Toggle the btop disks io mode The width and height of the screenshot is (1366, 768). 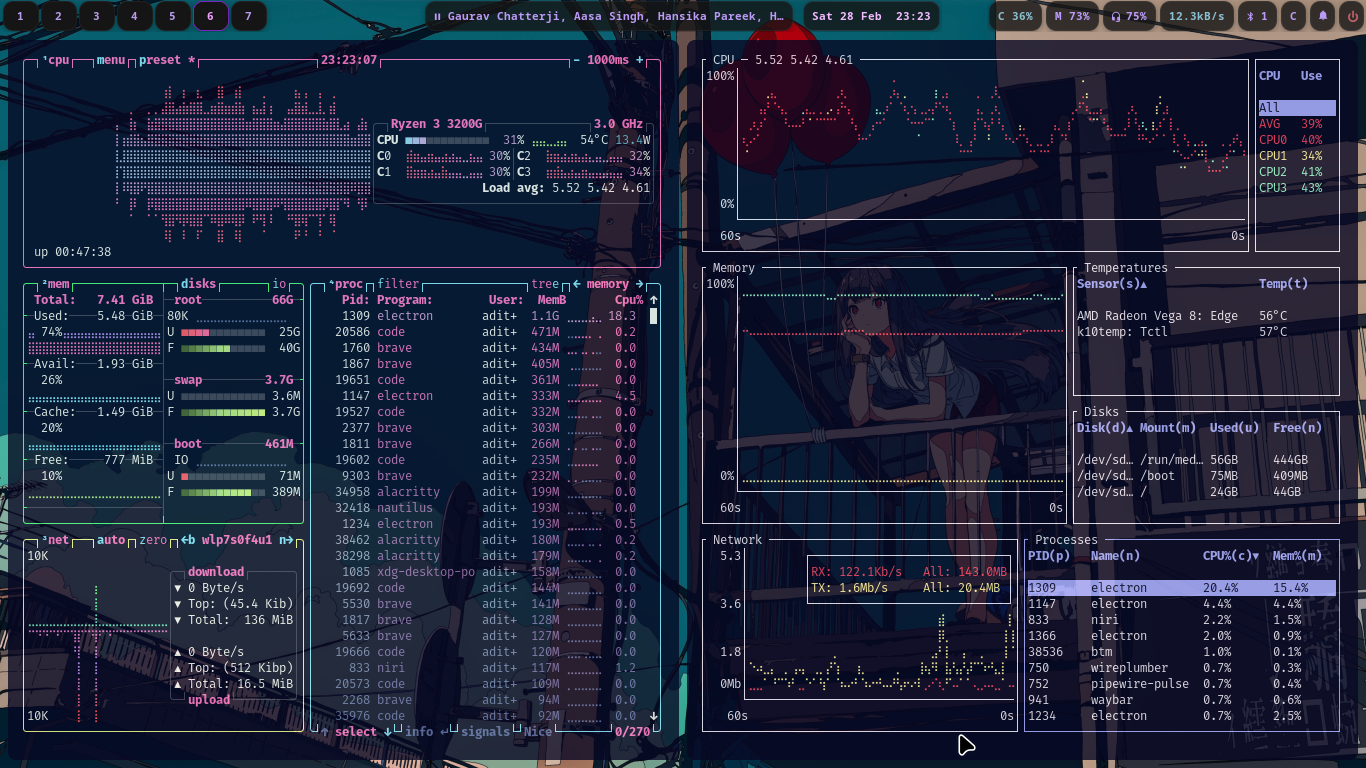pos(279,284)
